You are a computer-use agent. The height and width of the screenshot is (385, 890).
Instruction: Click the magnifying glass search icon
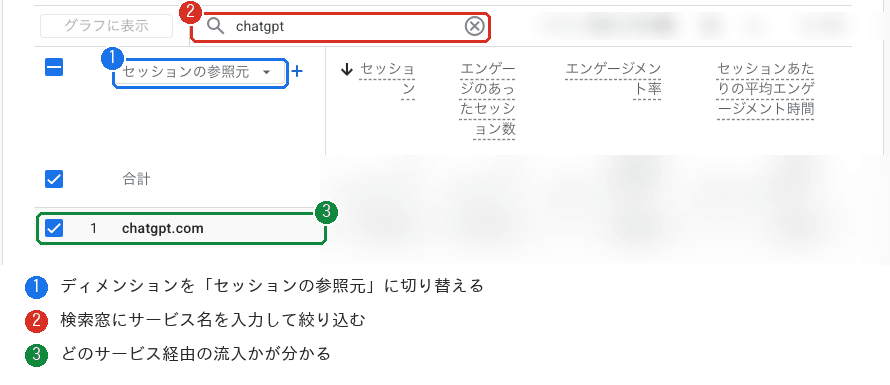216,26
